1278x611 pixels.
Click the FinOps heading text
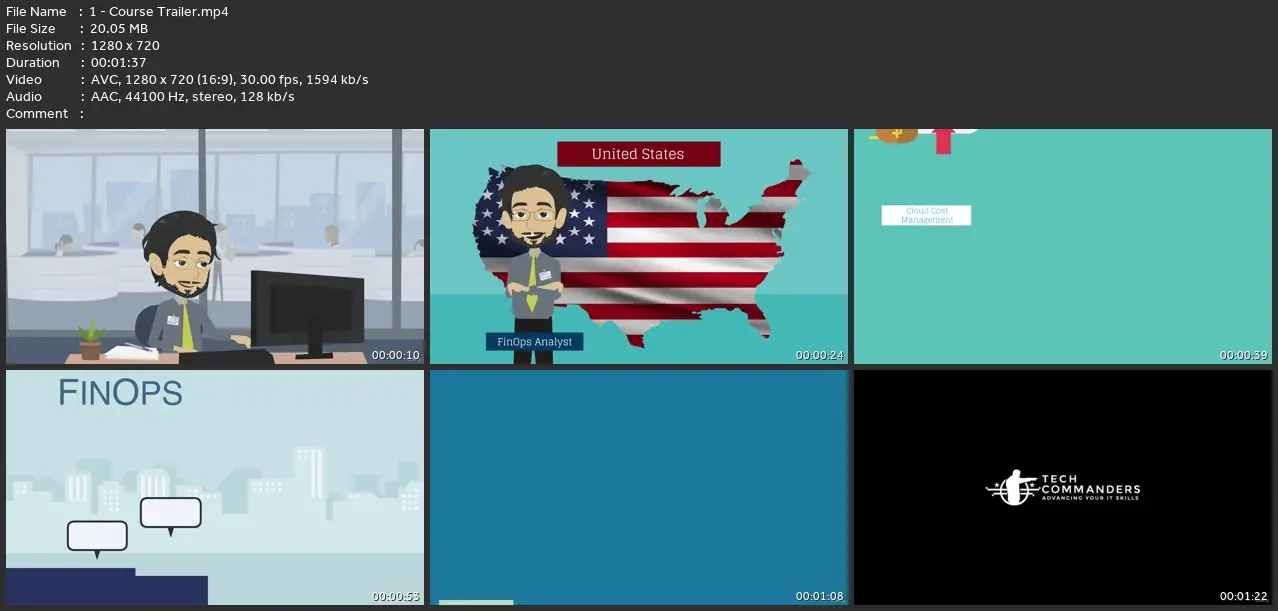120,393
